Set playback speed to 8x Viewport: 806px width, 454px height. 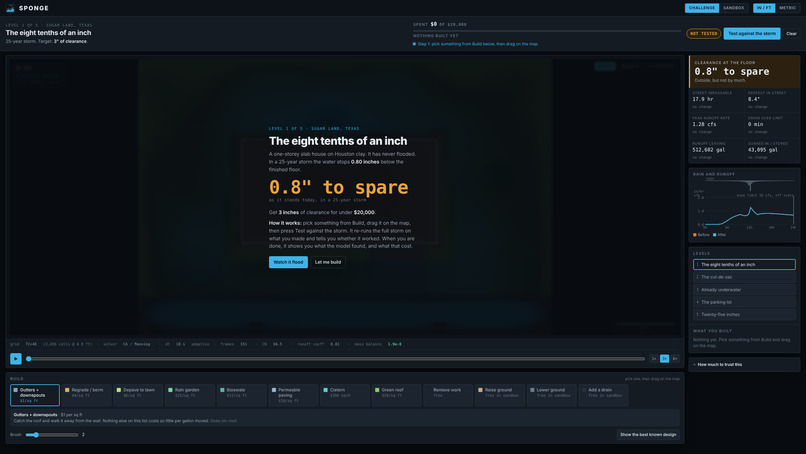tap(675, 358)
